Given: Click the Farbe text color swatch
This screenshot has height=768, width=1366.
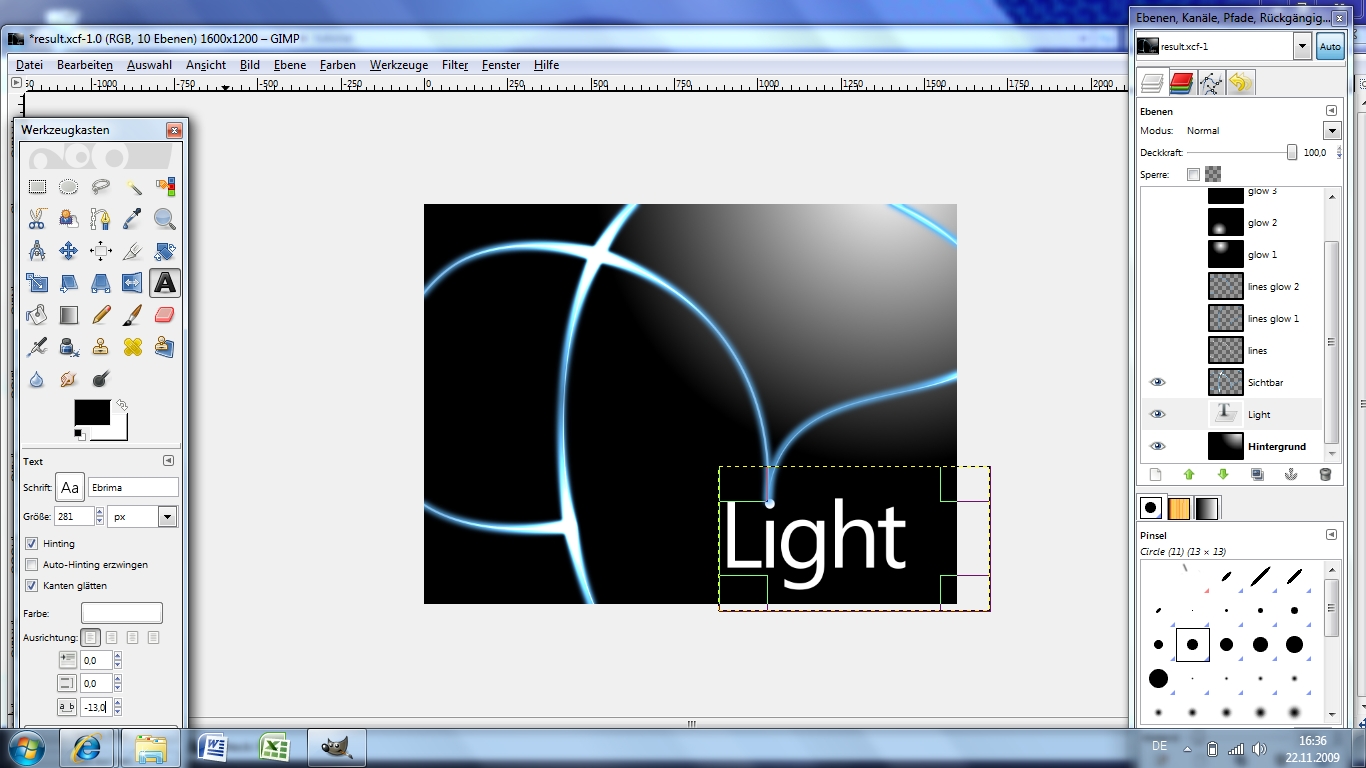Looking at the screenshot, I should 122,613.
